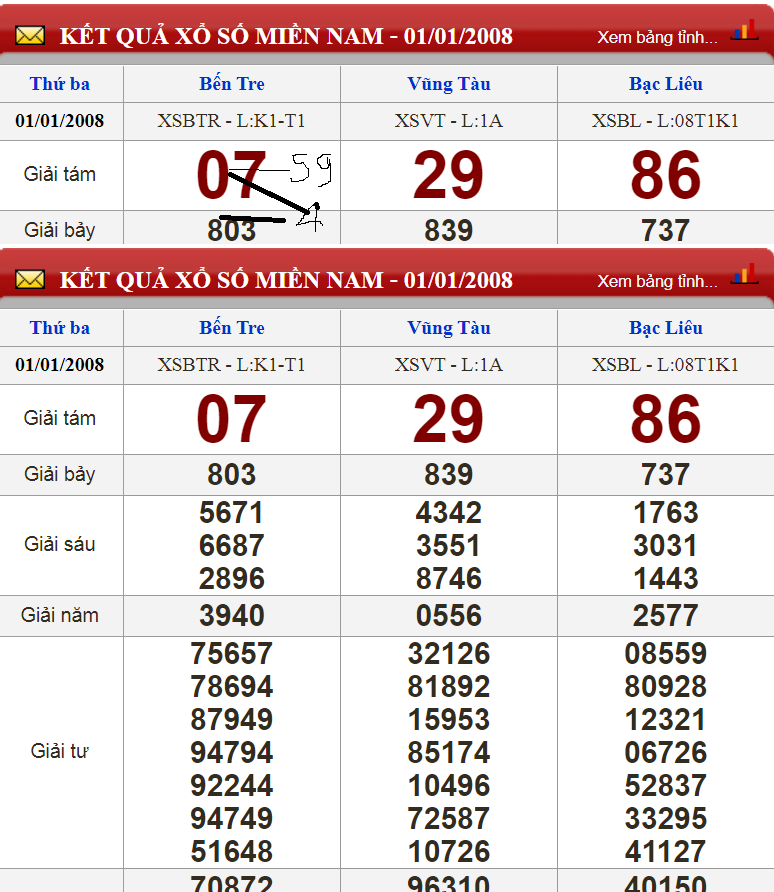
Task: Open the bar chart icon in the upper header
Action: click(x=745, y=30)
